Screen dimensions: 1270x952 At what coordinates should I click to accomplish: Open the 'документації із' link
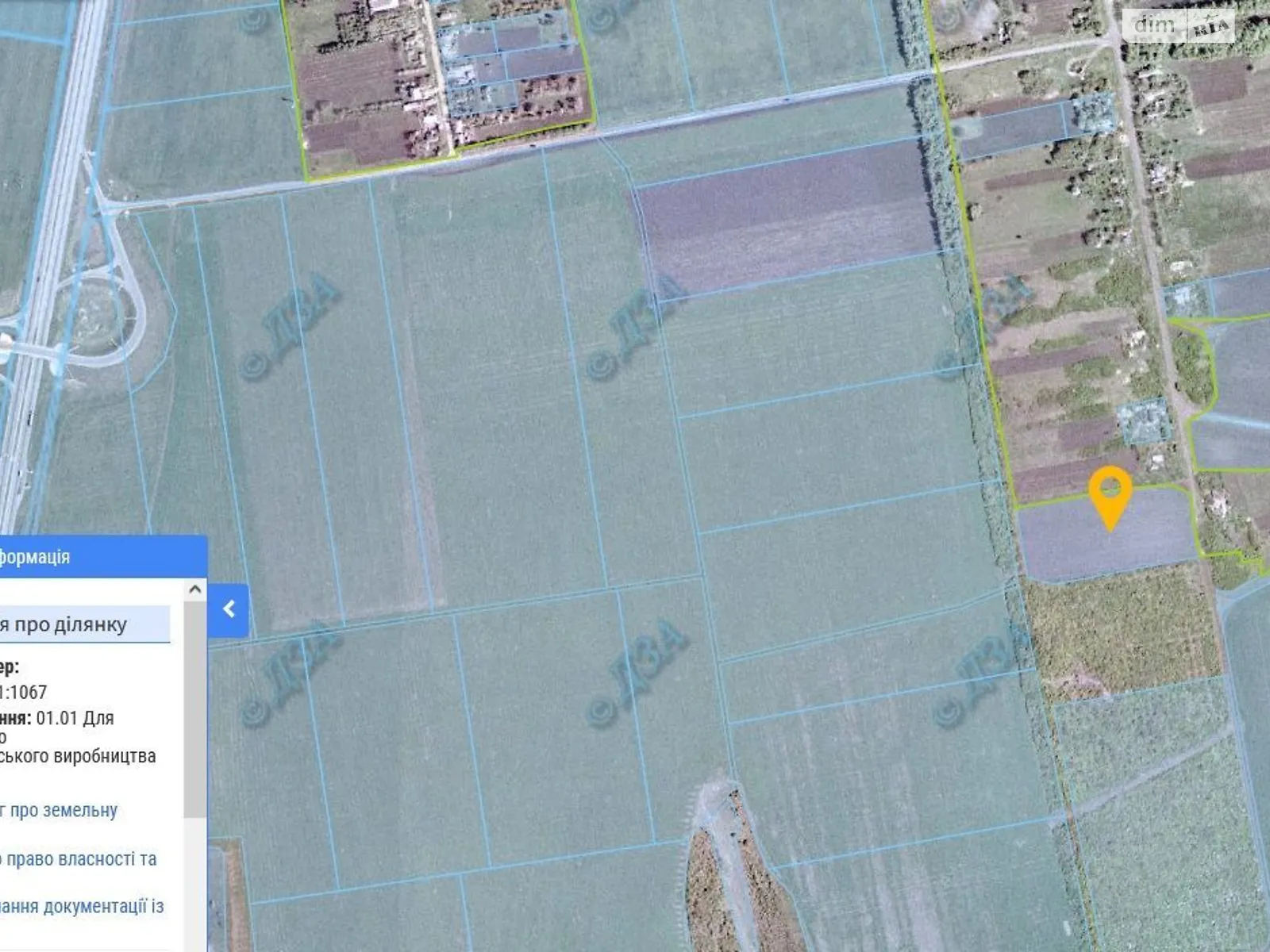tap(82, 906)
